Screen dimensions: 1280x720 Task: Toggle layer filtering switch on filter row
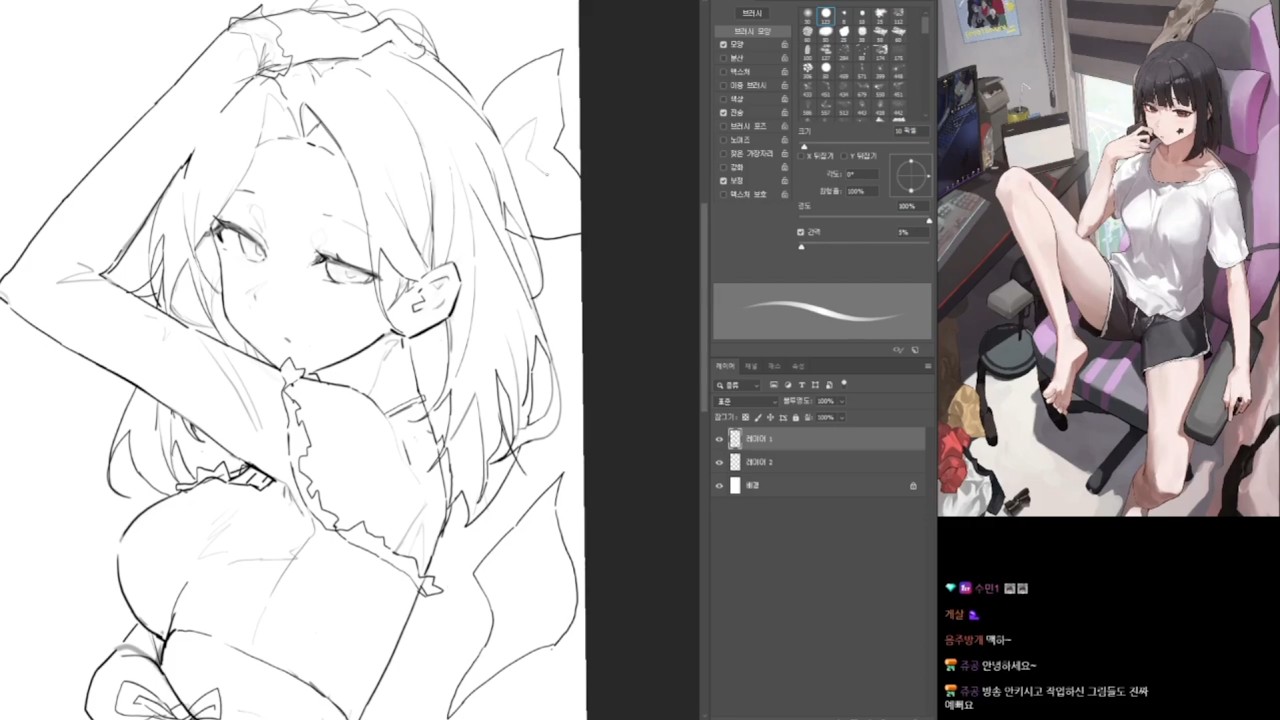tap(843, 384)
